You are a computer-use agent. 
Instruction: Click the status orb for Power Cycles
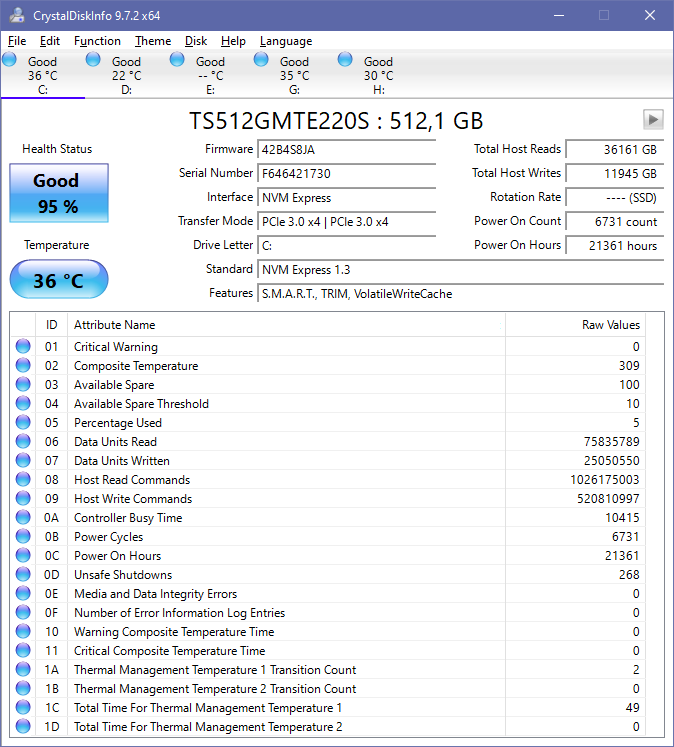click(23, 536)
